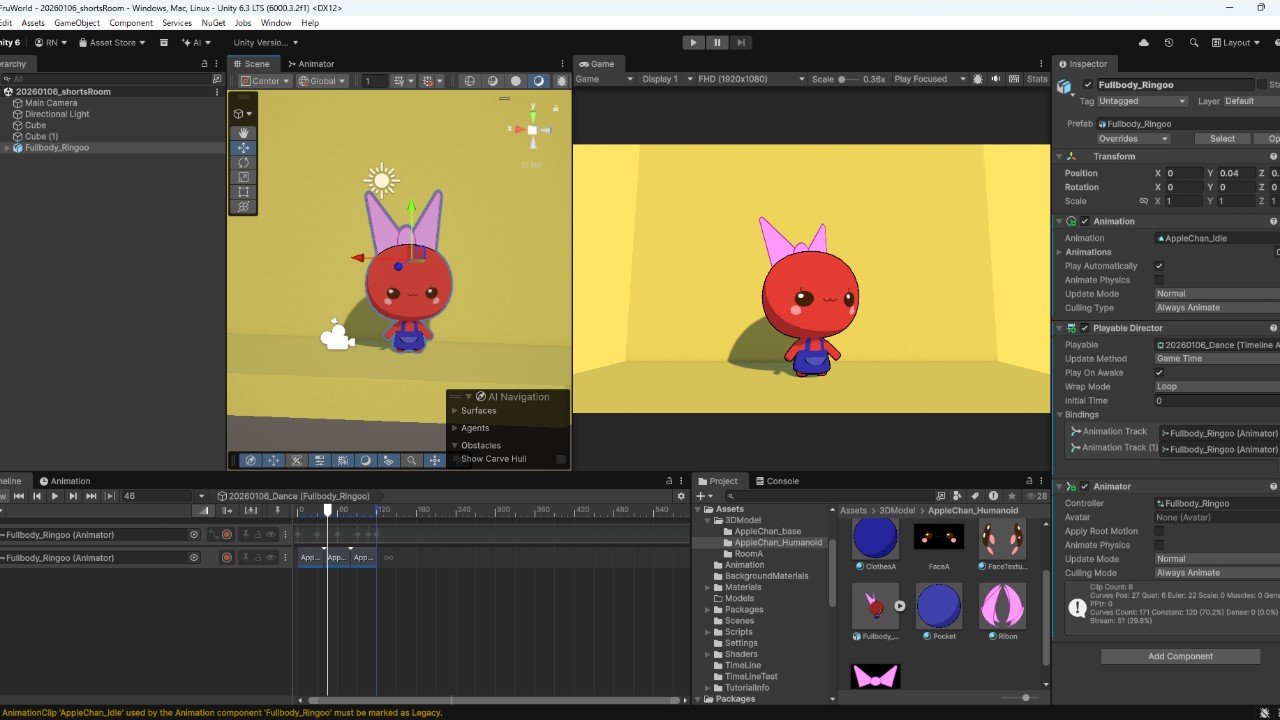Toggle the Apply Root Motion checkbox

tap(1159, 532)
